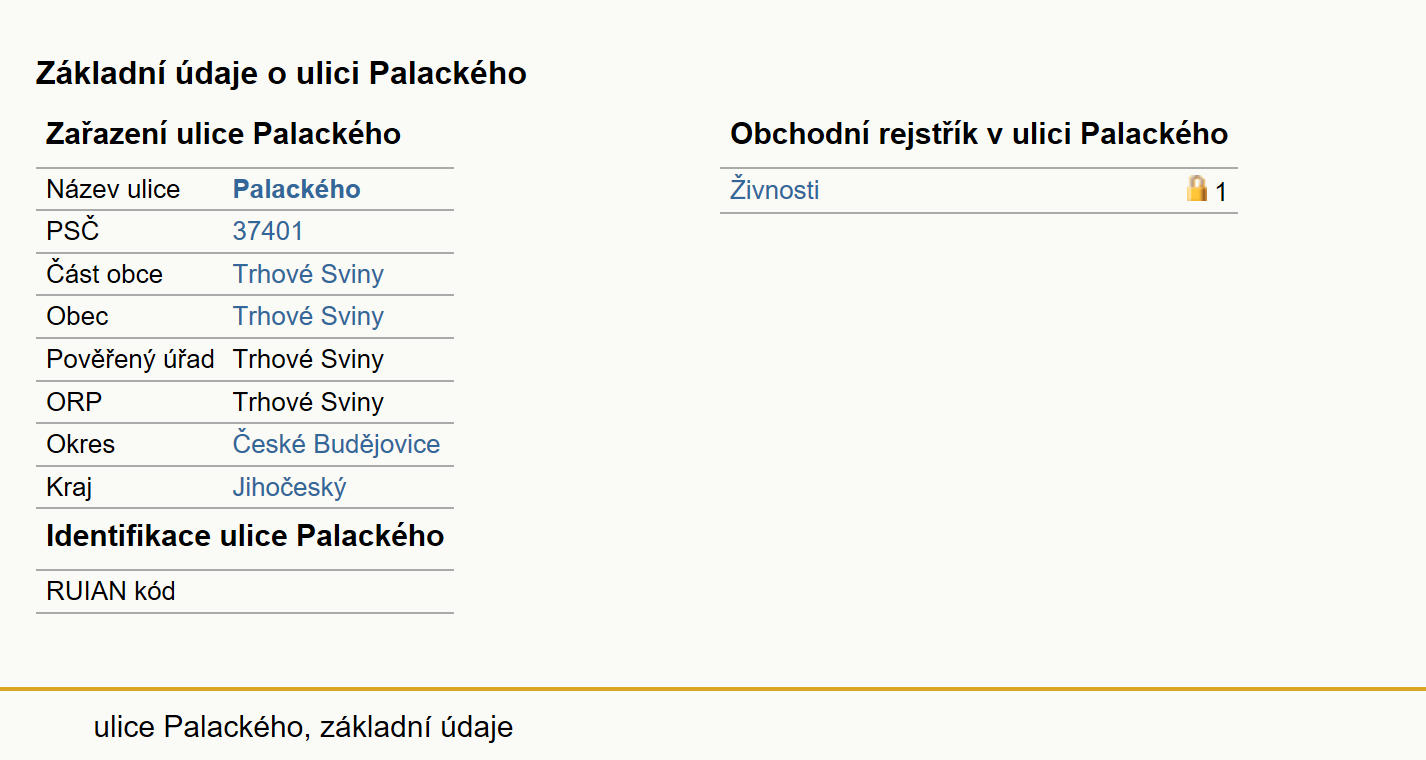Click the RUIAN kód row label

[111, 592]
